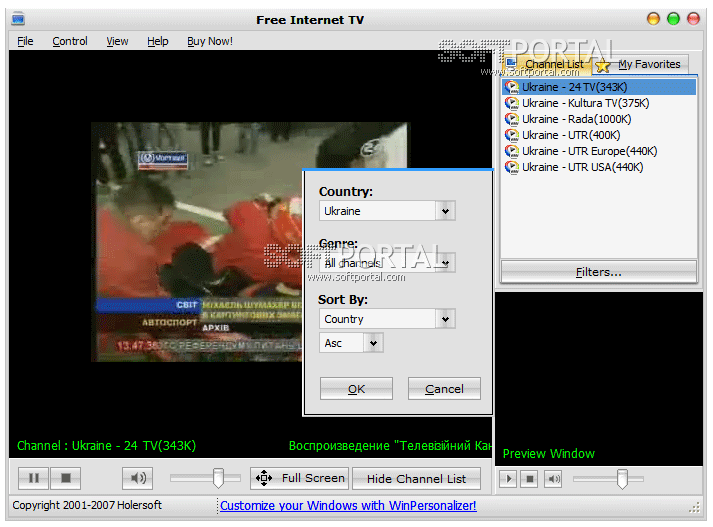The image size is (713, 527).
Task: Open the WinPersonalizer customize link
Action: 348,506
